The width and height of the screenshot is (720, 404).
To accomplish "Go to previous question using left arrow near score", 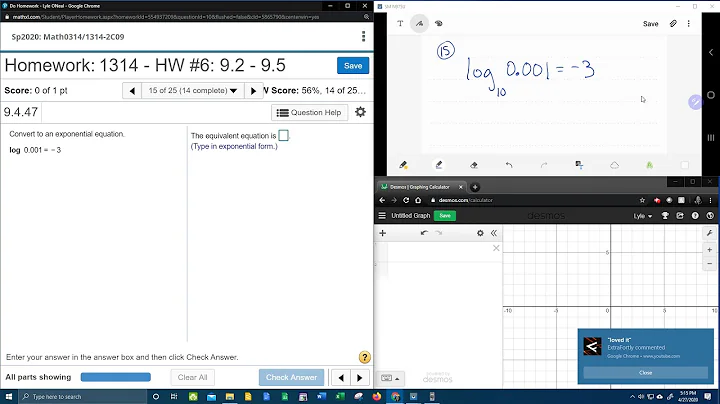I will coord(132,90).
